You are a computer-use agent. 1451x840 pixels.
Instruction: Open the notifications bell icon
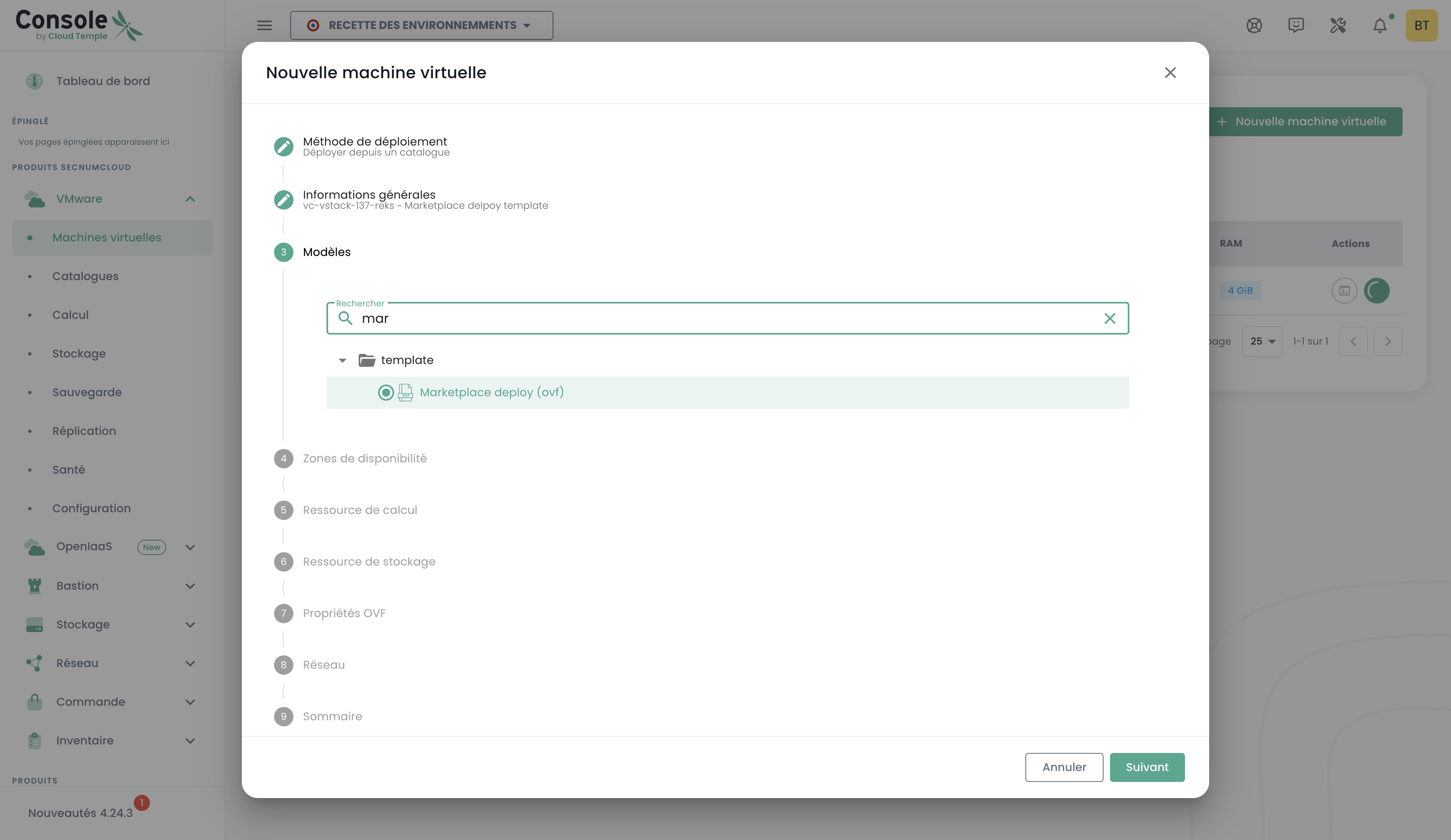tap(1380, 25)
